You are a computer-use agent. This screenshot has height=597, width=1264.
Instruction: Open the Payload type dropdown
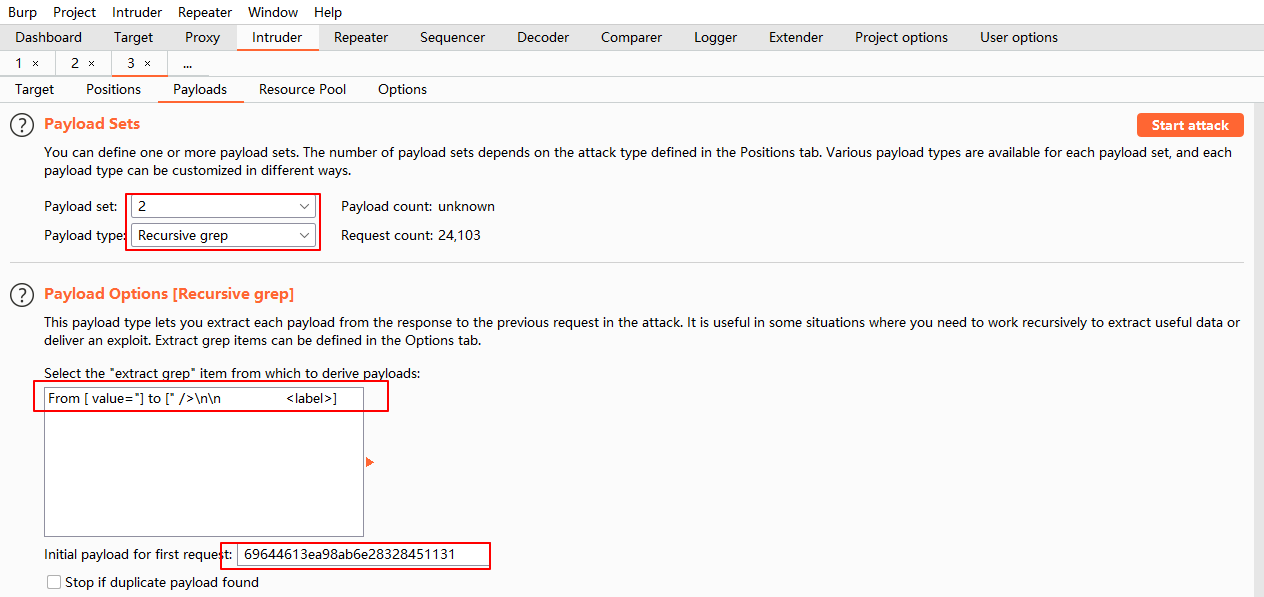coord(224,236)
